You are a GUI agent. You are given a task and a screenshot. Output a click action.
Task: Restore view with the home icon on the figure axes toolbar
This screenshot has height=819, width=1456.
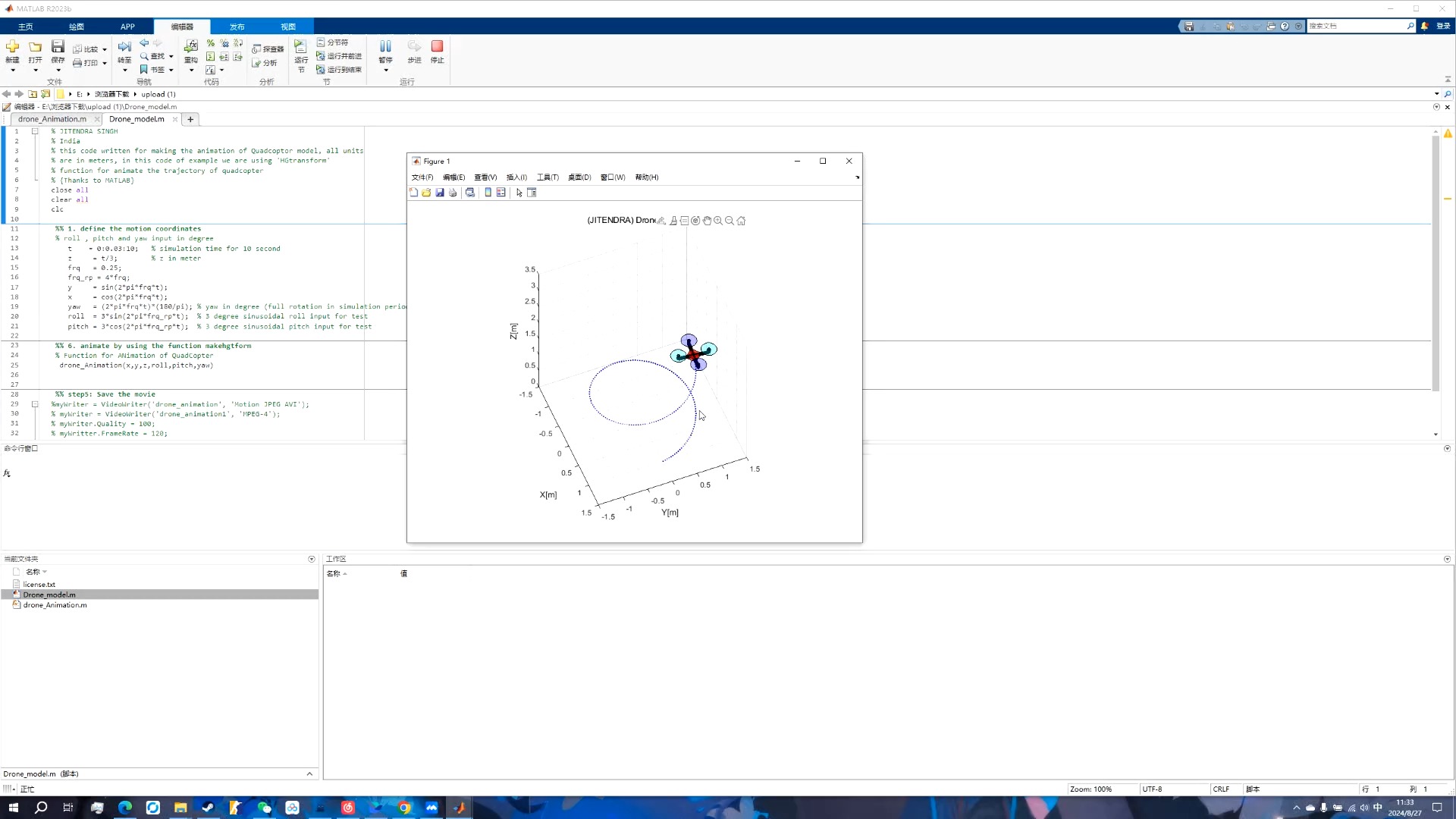click(x=741, y=221)
